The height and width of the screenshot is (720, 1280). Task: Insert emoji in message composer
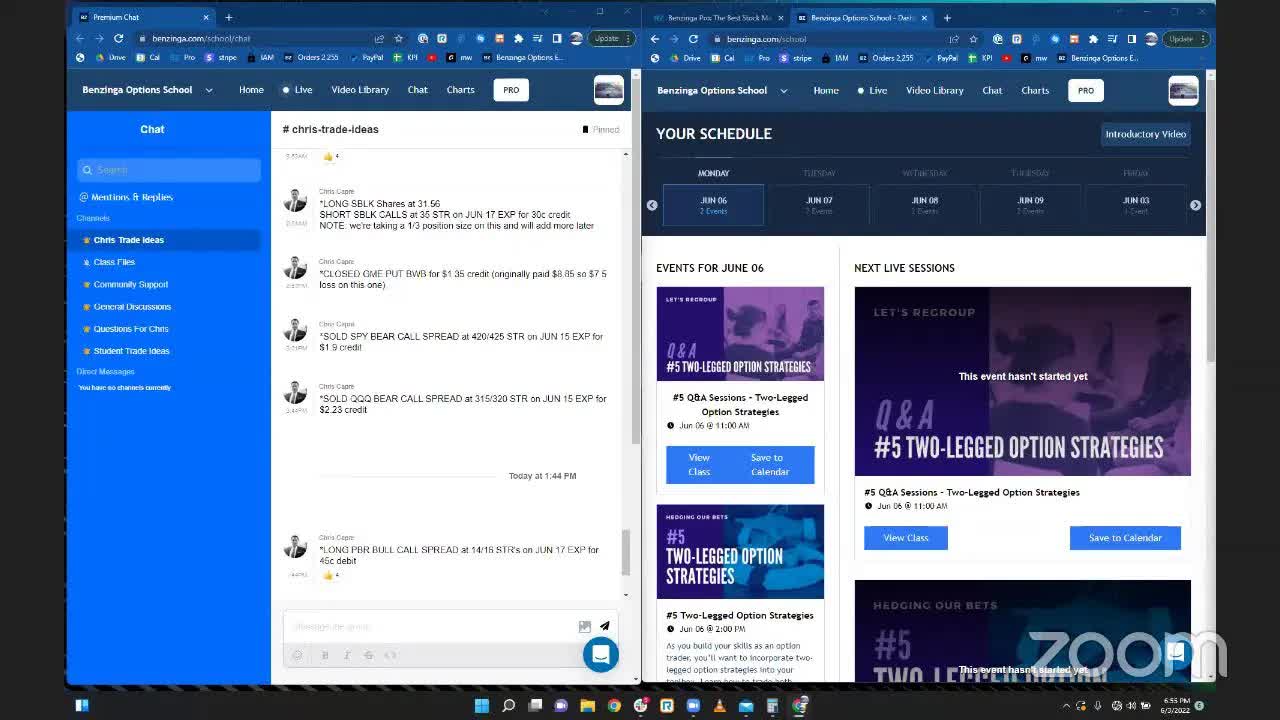pos(297,655)
